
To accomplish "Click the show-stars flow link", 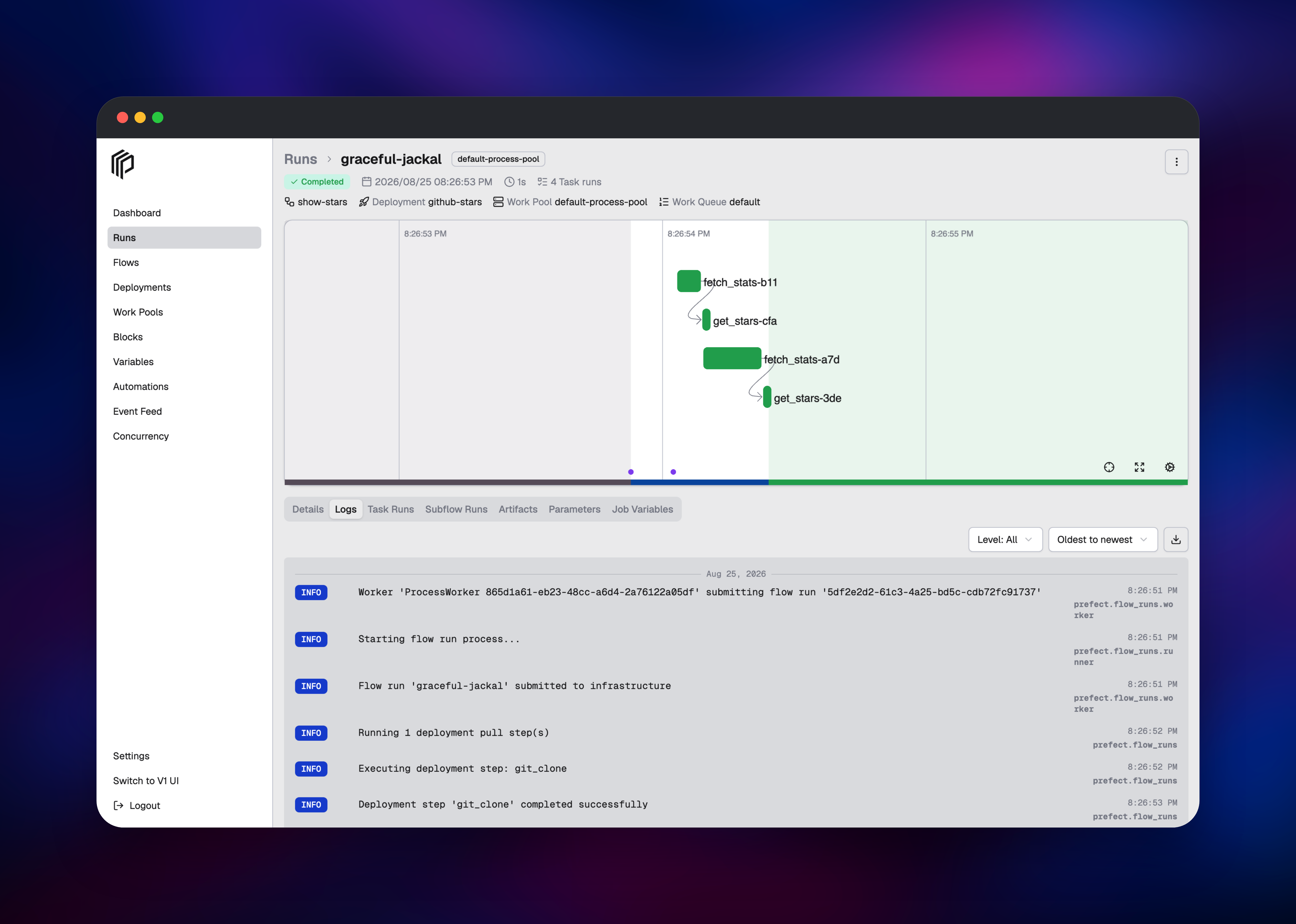I will [x=322, y=202].
